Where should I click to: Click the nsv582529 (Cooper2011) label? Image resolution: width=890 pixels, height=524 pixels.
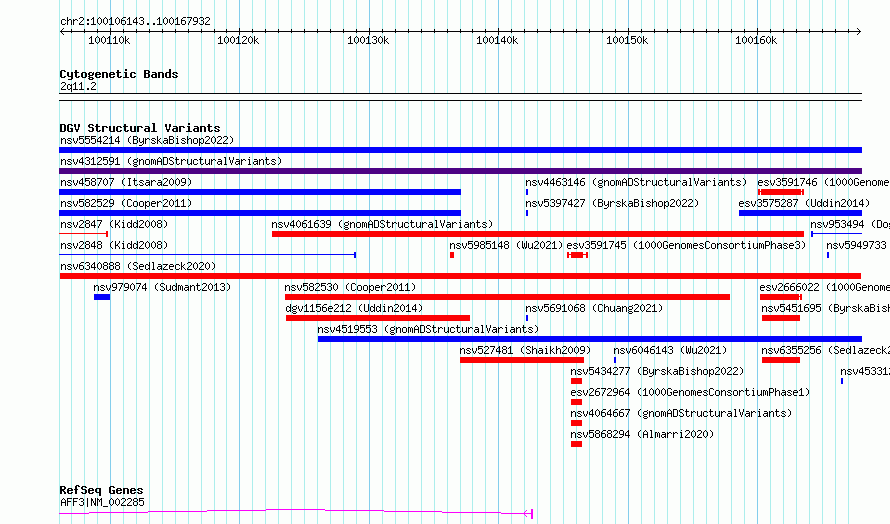126,203
